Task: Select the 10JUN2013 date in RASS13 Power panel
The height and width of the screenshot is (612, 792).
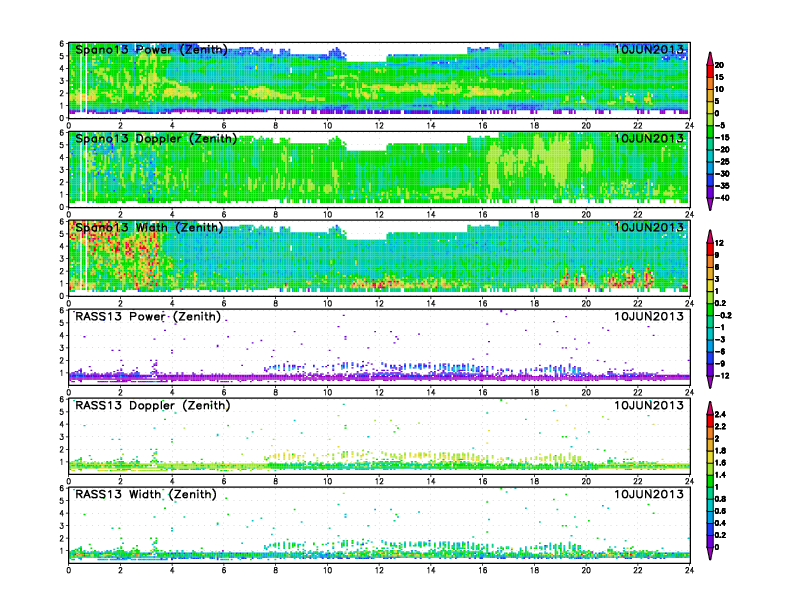Action: 649,317
